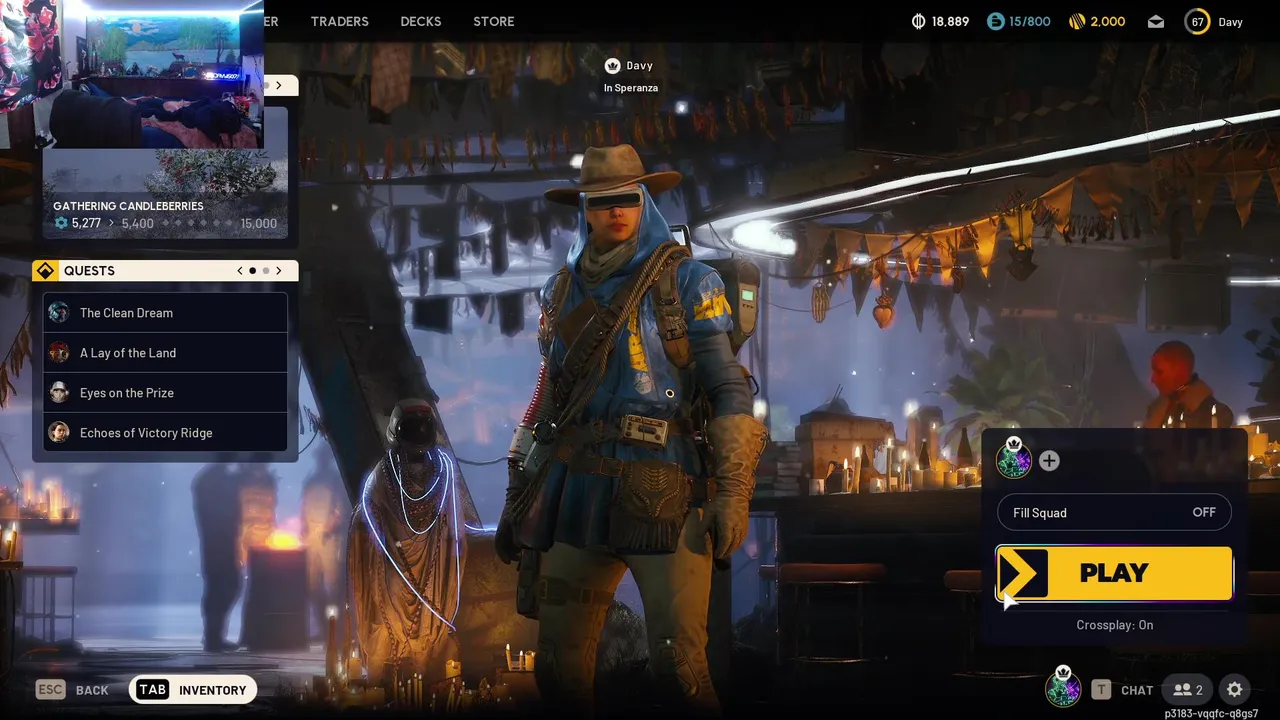Viewport: 1280px width, 720px height.
Task: Click the Crossplay: On setting
Action: pos(1114,625)
